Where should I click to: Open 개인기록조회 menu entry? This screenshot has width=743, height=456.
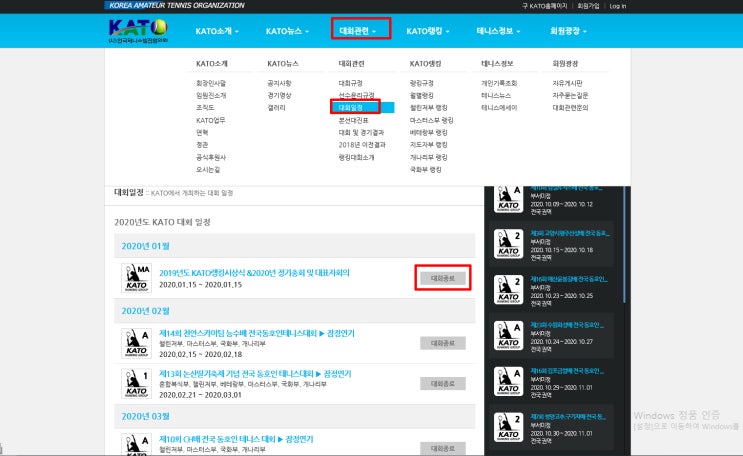click(x=499, y=83)
